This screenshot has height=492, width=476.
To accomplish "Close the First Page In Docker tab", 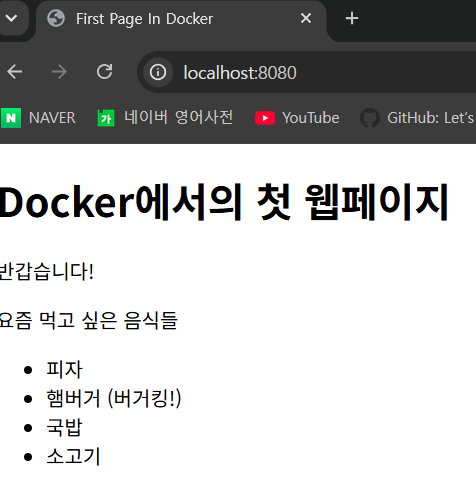I will [306, 18].
